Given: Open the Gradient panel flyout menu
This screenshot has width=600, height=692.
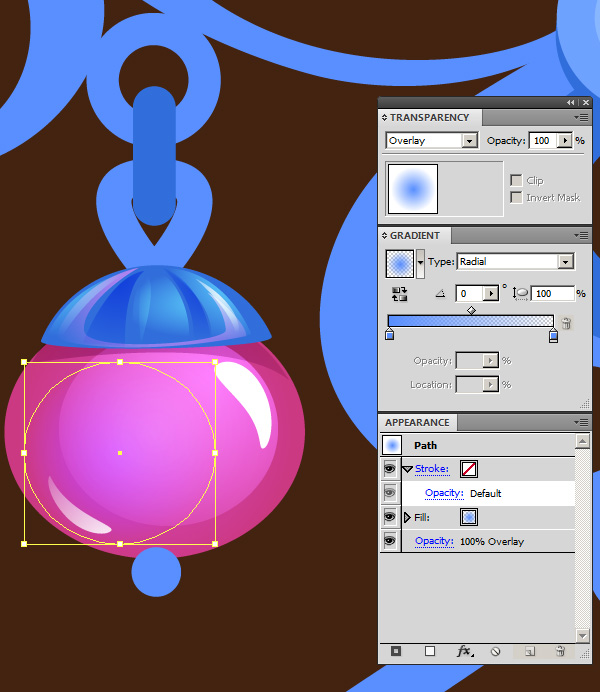Looking at the screenshot, I should (x=583, y=235).
